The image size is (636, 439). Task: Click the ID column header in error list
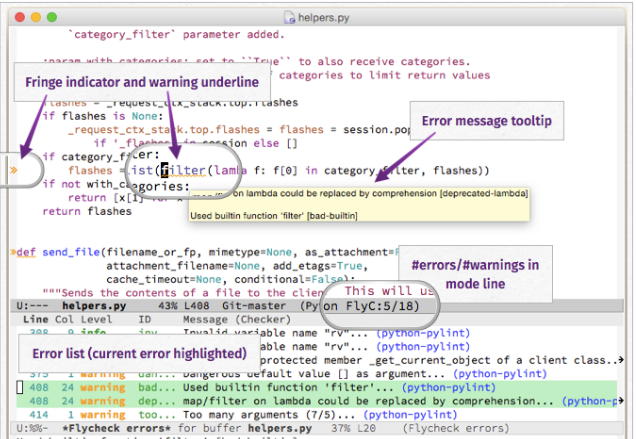144,319
